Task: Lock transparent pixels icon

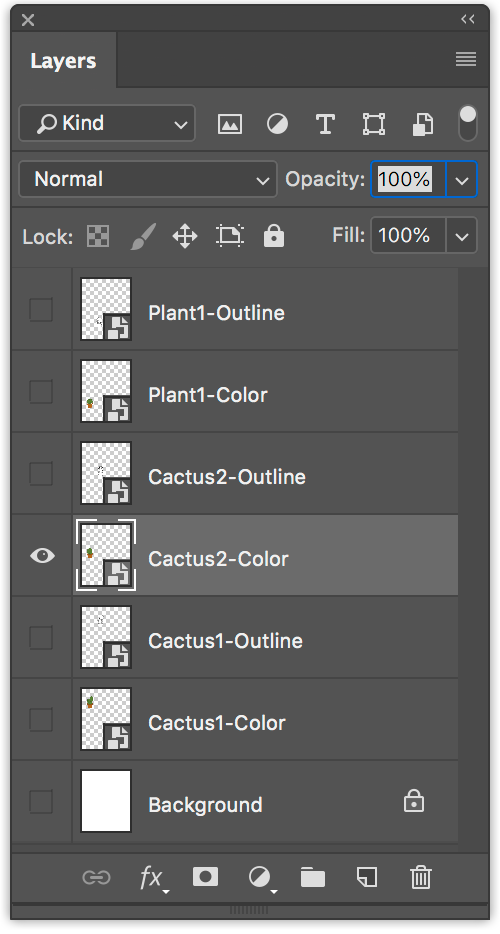Action: click(98, 236)
